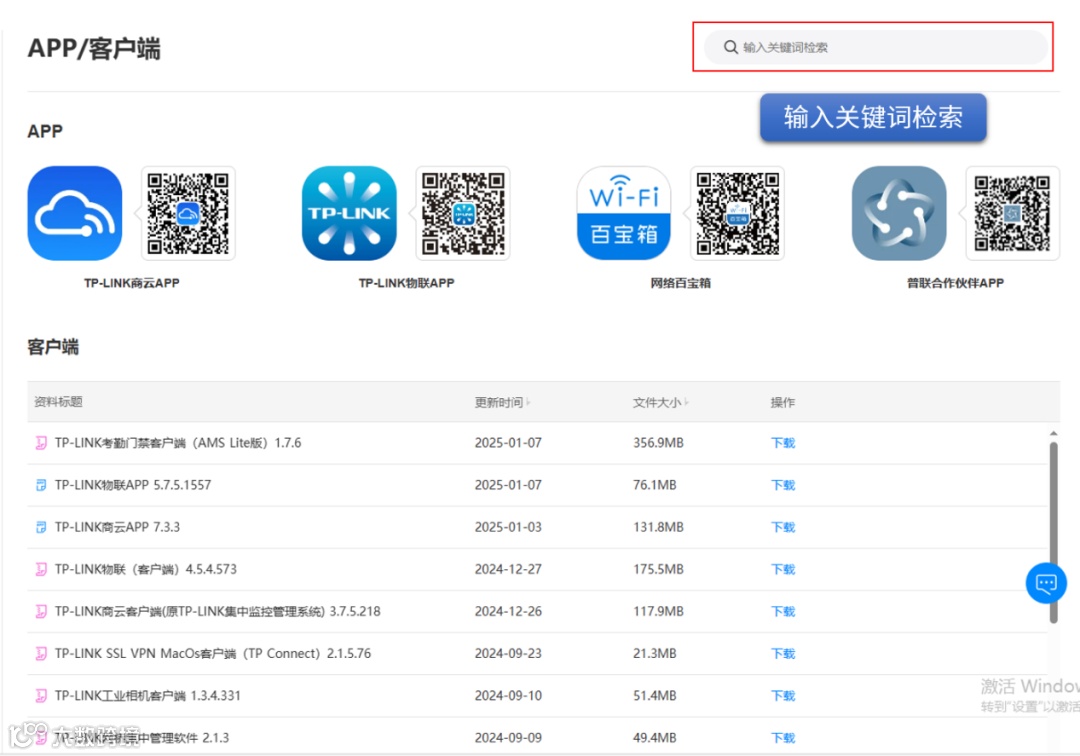Open QR code for TP-LINK物联APP
The height and width of the screenshot is (756, 1080).
[463, 213]
